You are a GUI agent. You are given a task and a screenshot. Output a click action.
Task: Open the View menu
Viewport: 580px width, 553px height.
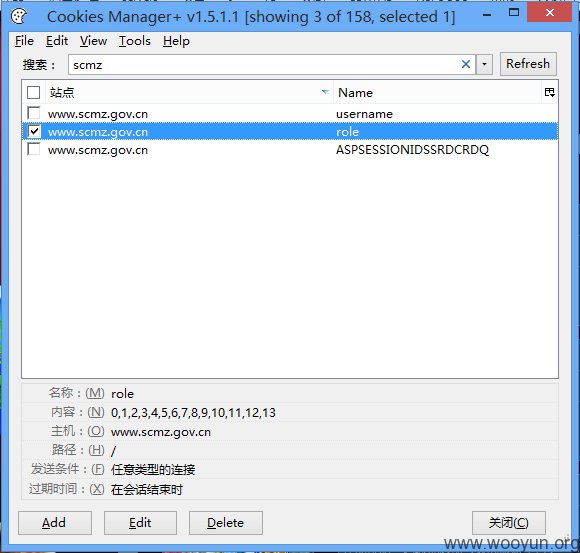[x=93, y=41]
